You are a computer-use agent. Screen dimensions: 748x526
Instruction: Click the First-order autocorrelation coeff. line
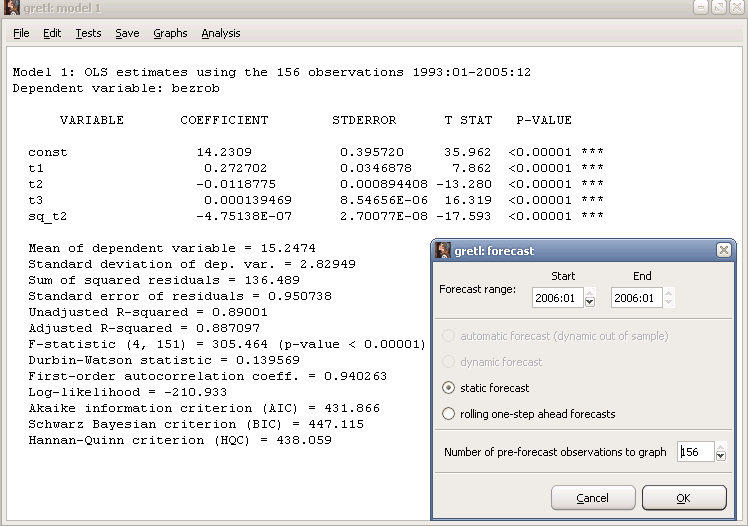208,376
